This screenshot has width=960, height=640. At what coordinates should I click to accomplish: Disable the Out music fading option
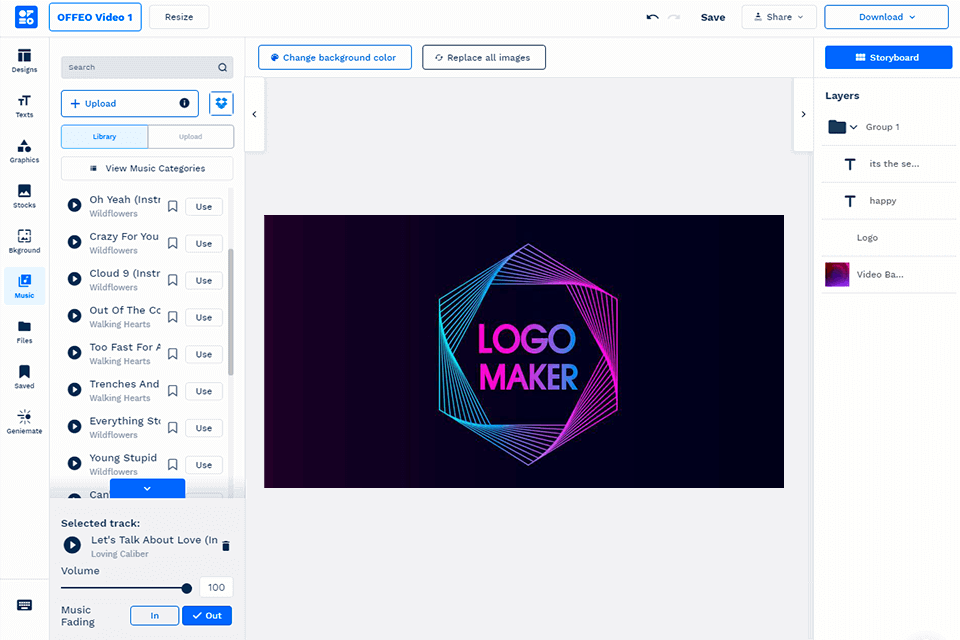206,615
